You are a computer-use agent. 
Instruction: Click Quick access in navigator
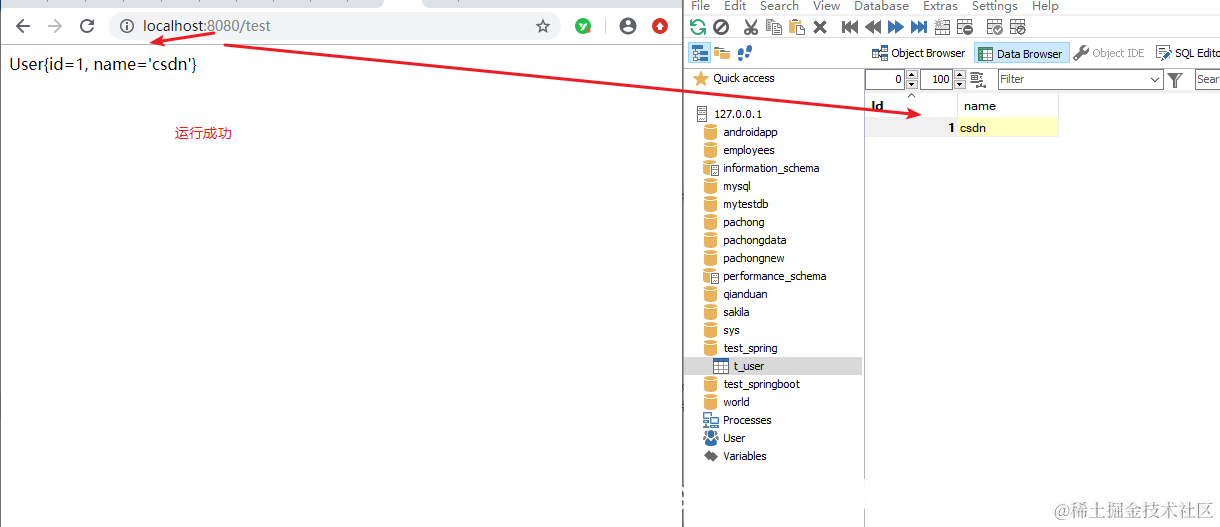[x=743, y=78]
